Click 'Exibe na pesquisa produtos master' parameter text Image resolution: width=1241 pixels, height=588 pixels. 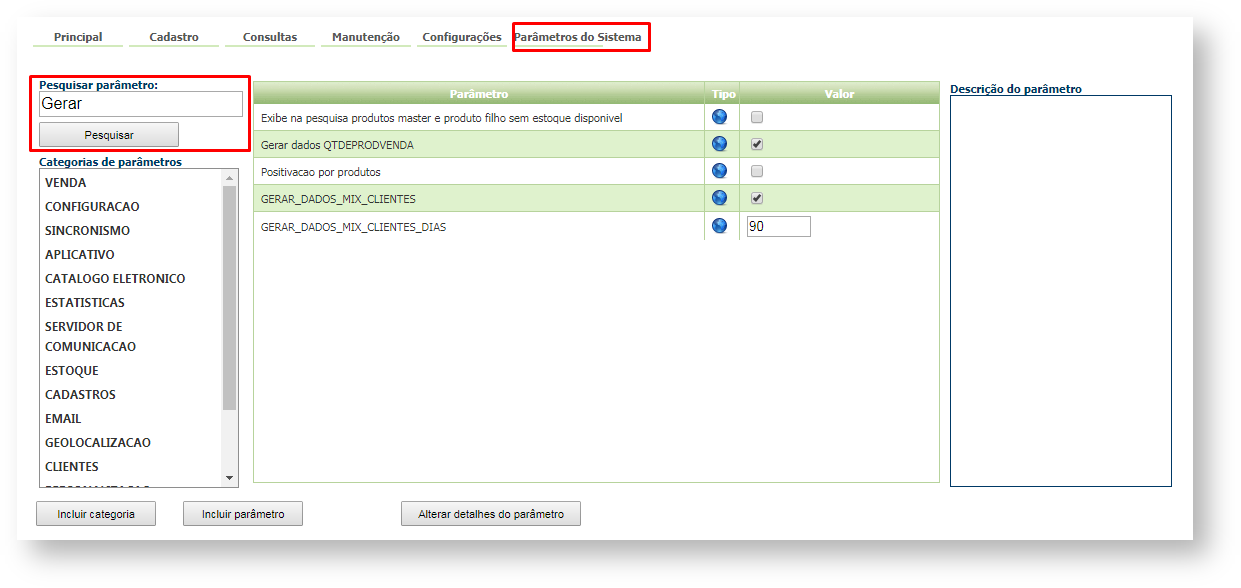tap(442, 118)
